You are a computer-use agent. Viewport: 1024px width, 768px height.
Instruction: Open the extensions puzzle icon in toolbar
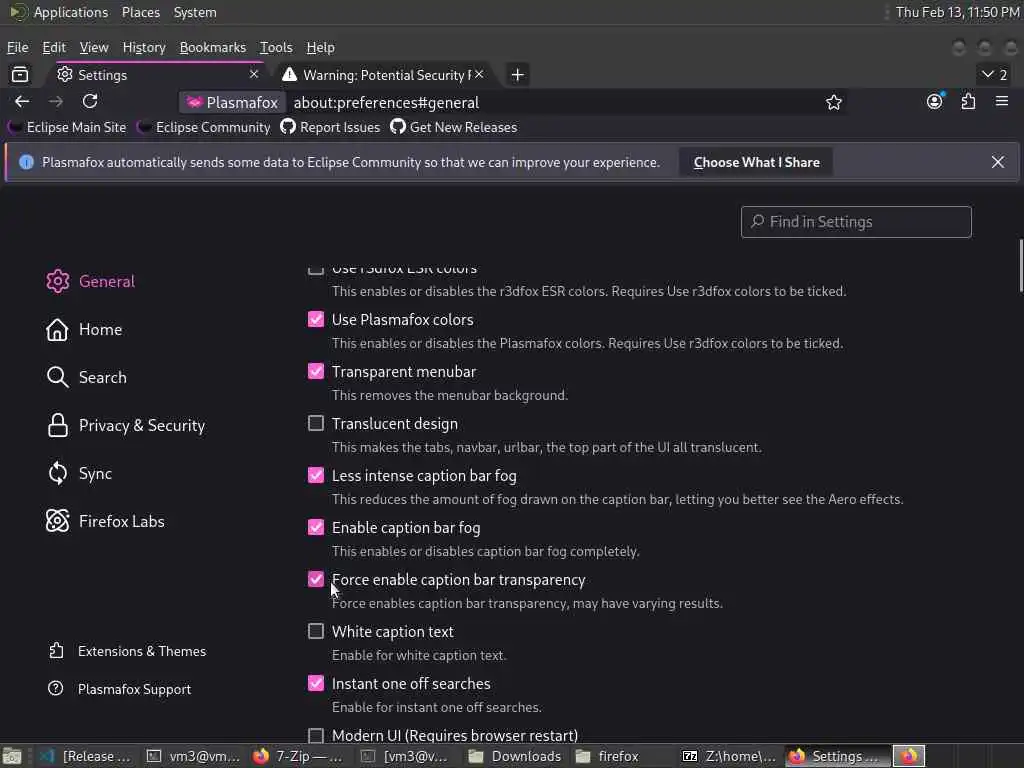(968, 101)
